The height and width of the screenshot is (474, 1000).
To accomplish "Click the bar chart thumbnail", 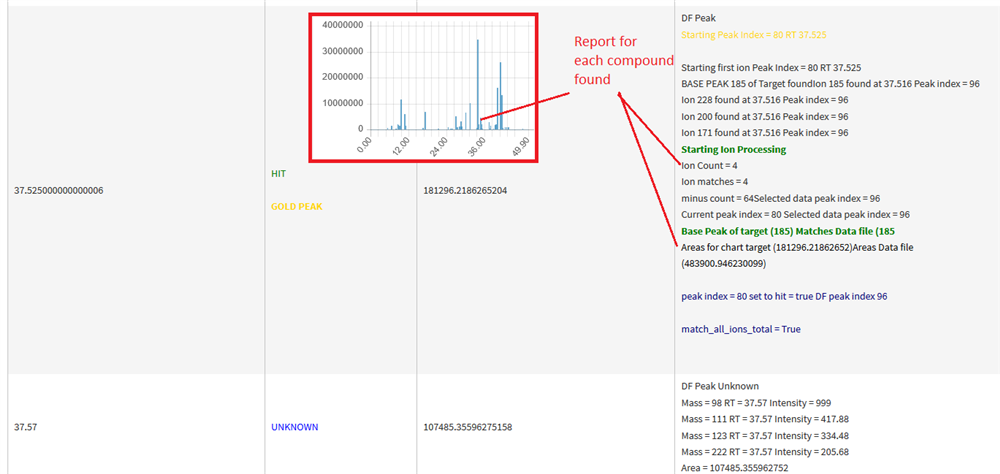I will [423, 89].
